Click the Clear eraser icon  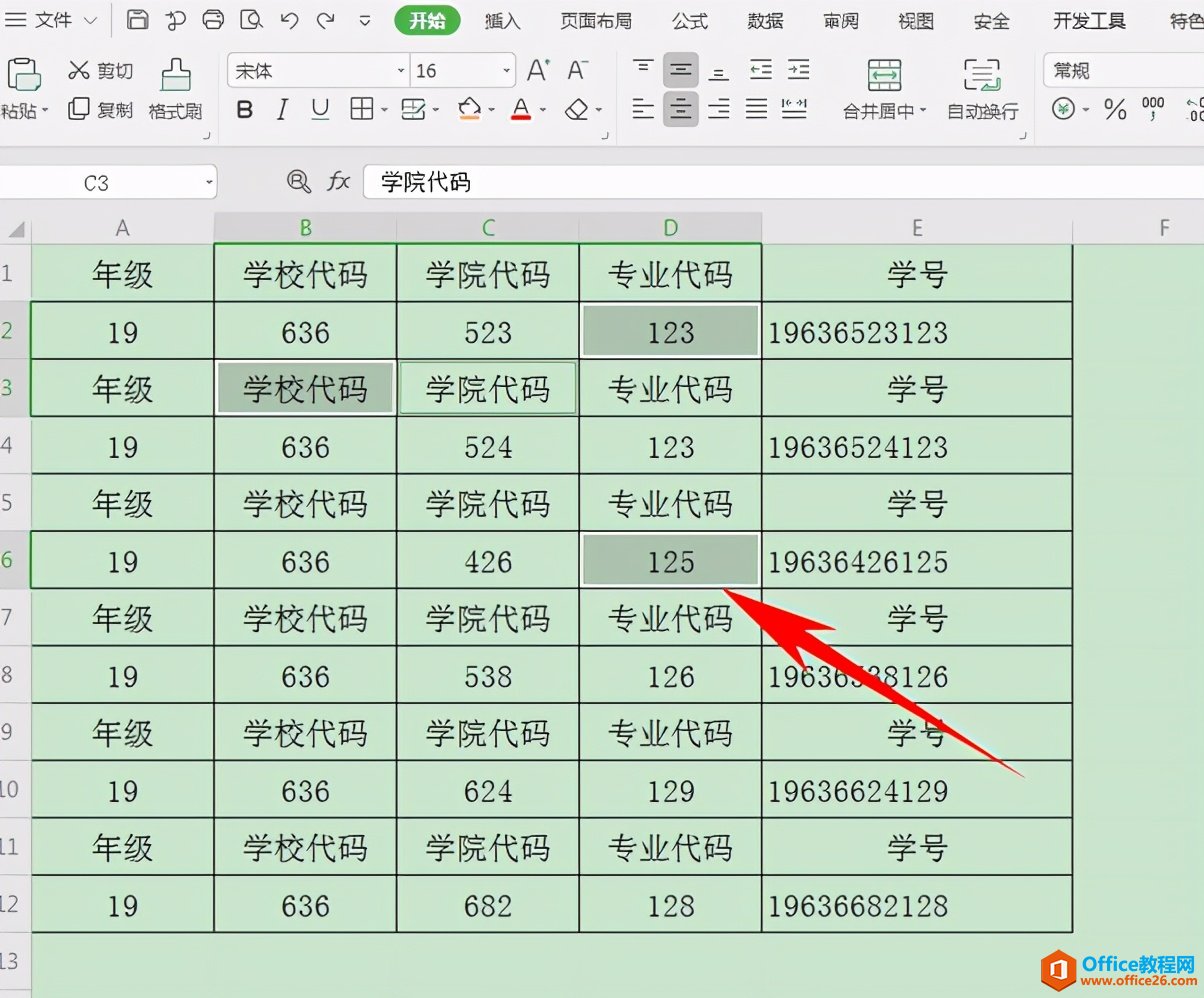coord(576,109)
